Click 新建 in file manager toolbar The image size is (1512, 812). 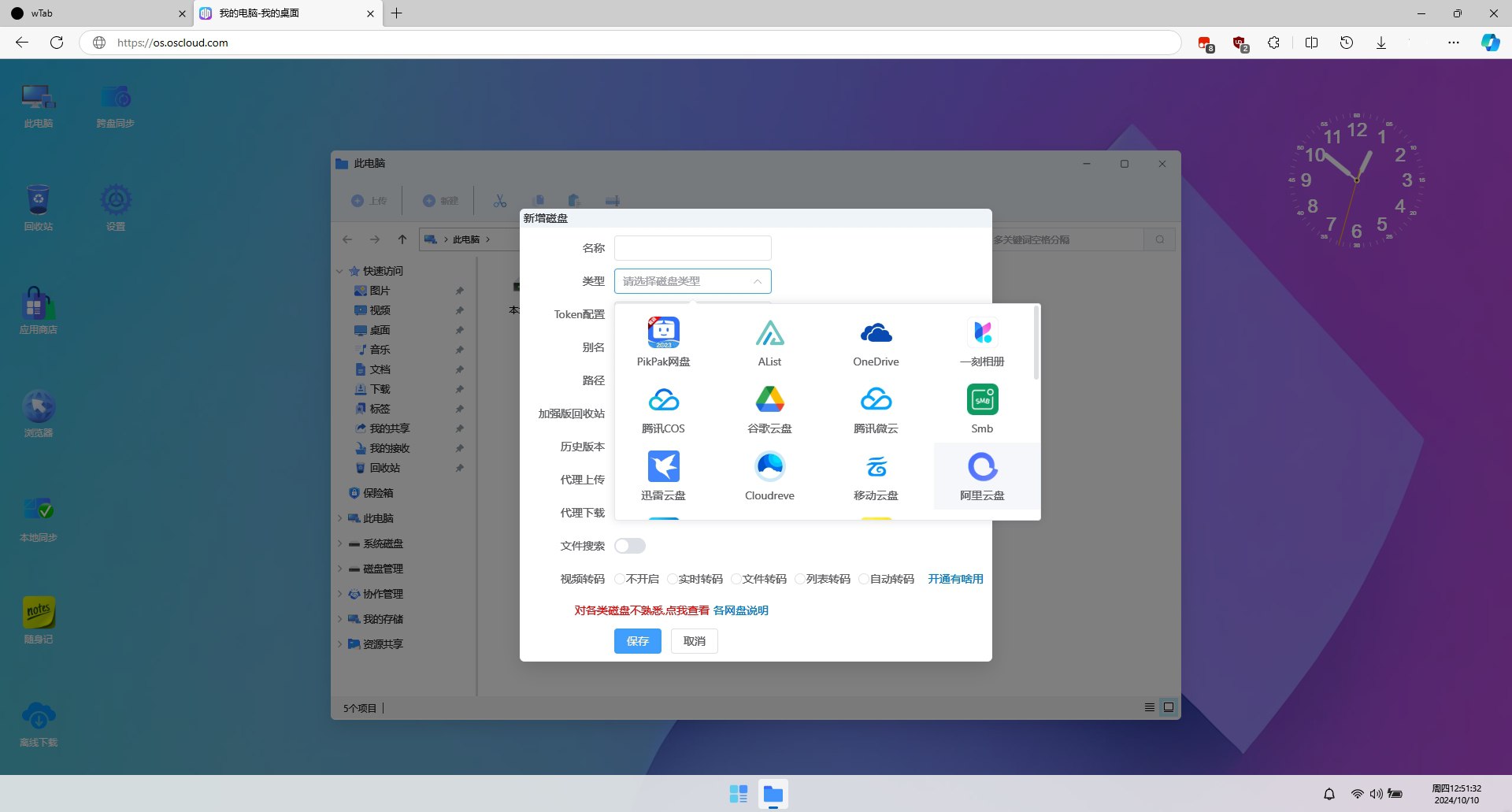[440, 201]
